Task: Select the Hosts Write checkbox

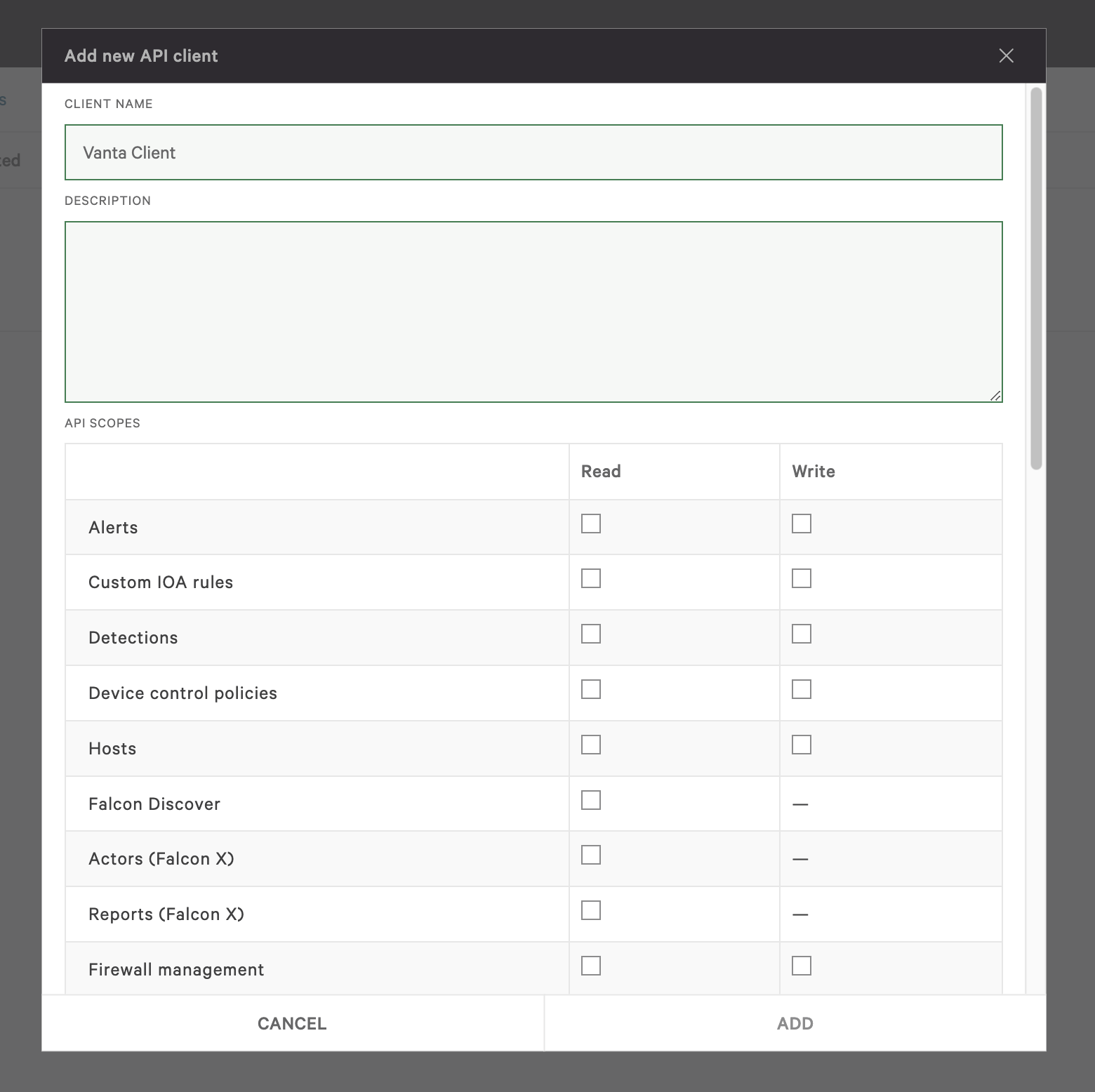Action: 802,745
